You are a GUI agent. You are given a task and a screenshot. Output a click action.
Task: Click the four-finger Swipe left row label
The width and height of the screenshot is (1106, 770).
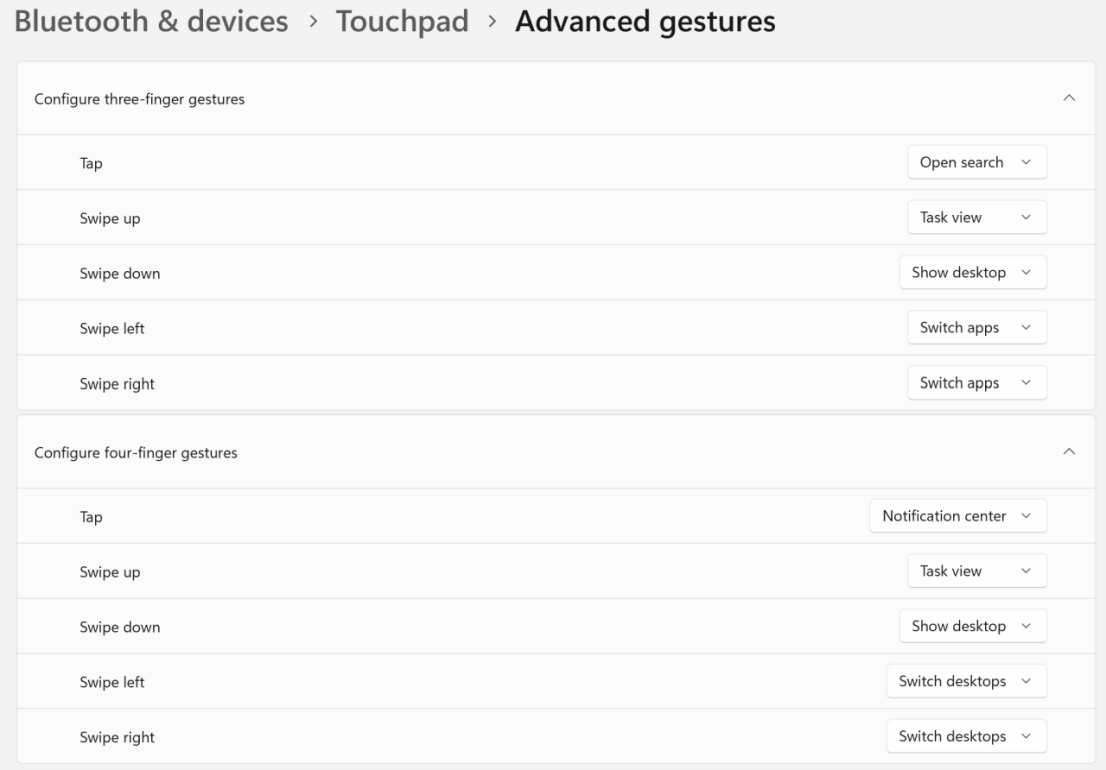click(x=112, y=682)
